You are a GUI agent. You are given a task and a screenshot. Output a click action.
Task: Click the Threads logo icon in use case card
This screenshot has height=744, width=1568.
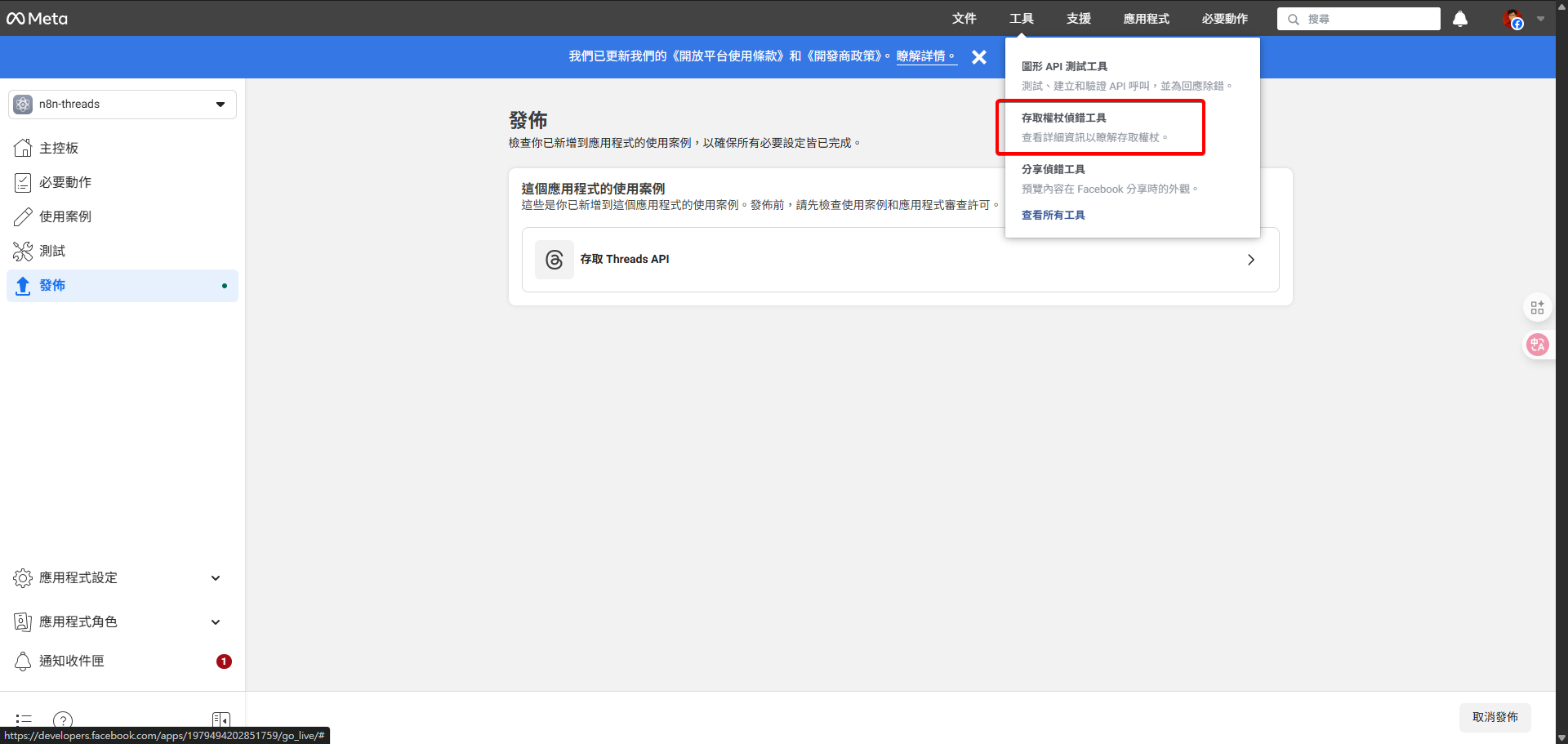[x=555, y=260]
